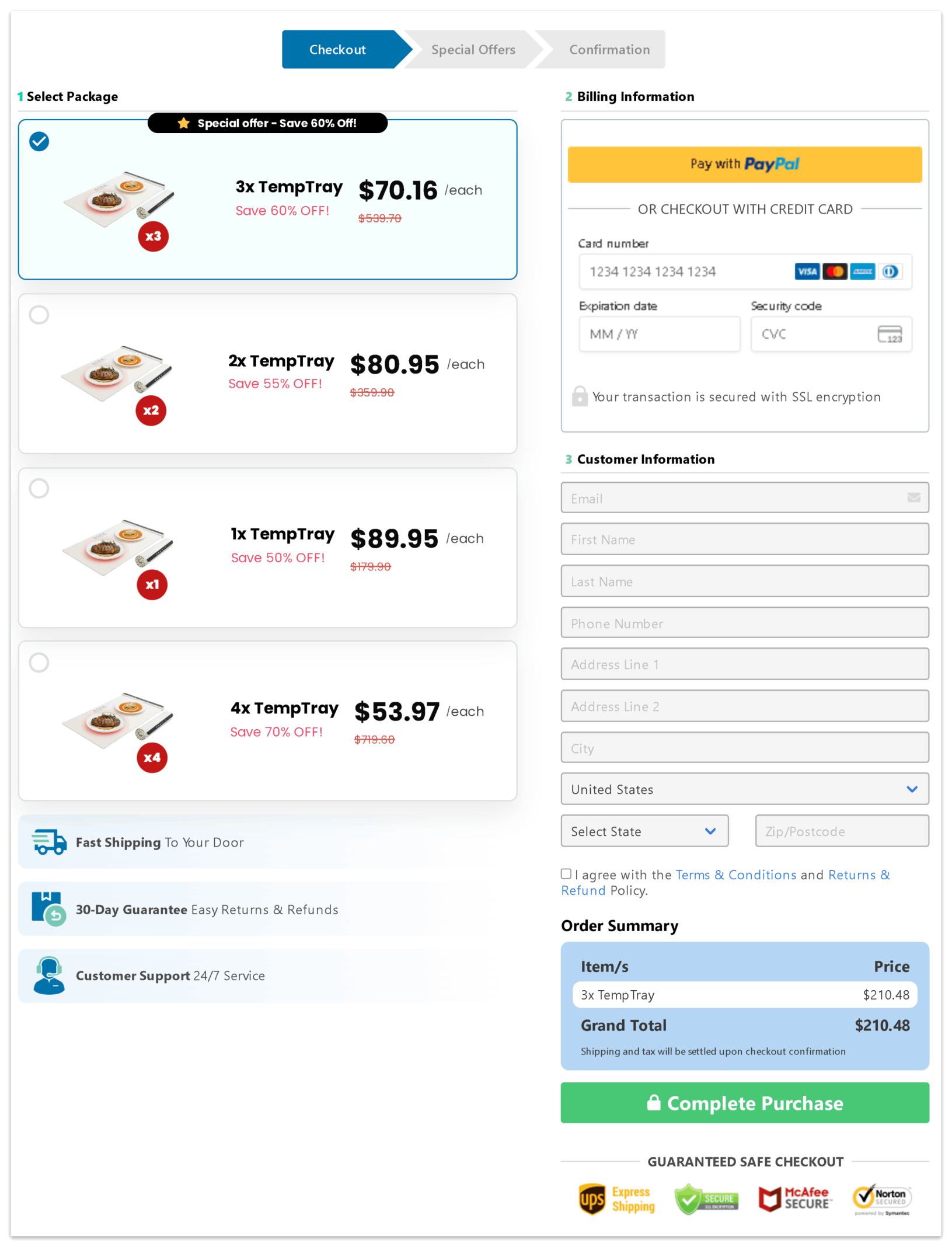The width and height of the screenshot is (952, 1247).
Task: Select the 1x TempTray package radio button
Action: point(39,488)
